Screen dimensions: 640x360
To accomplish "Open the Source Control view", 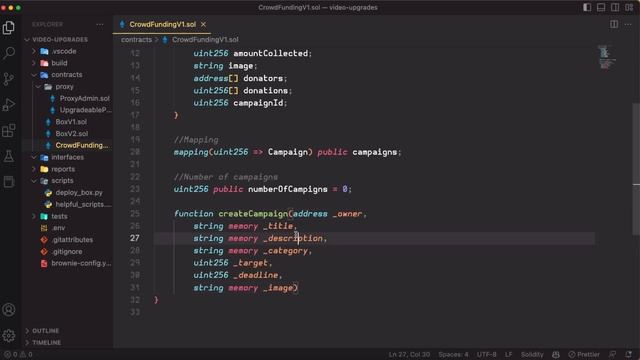I will click(x=9, y=79).
